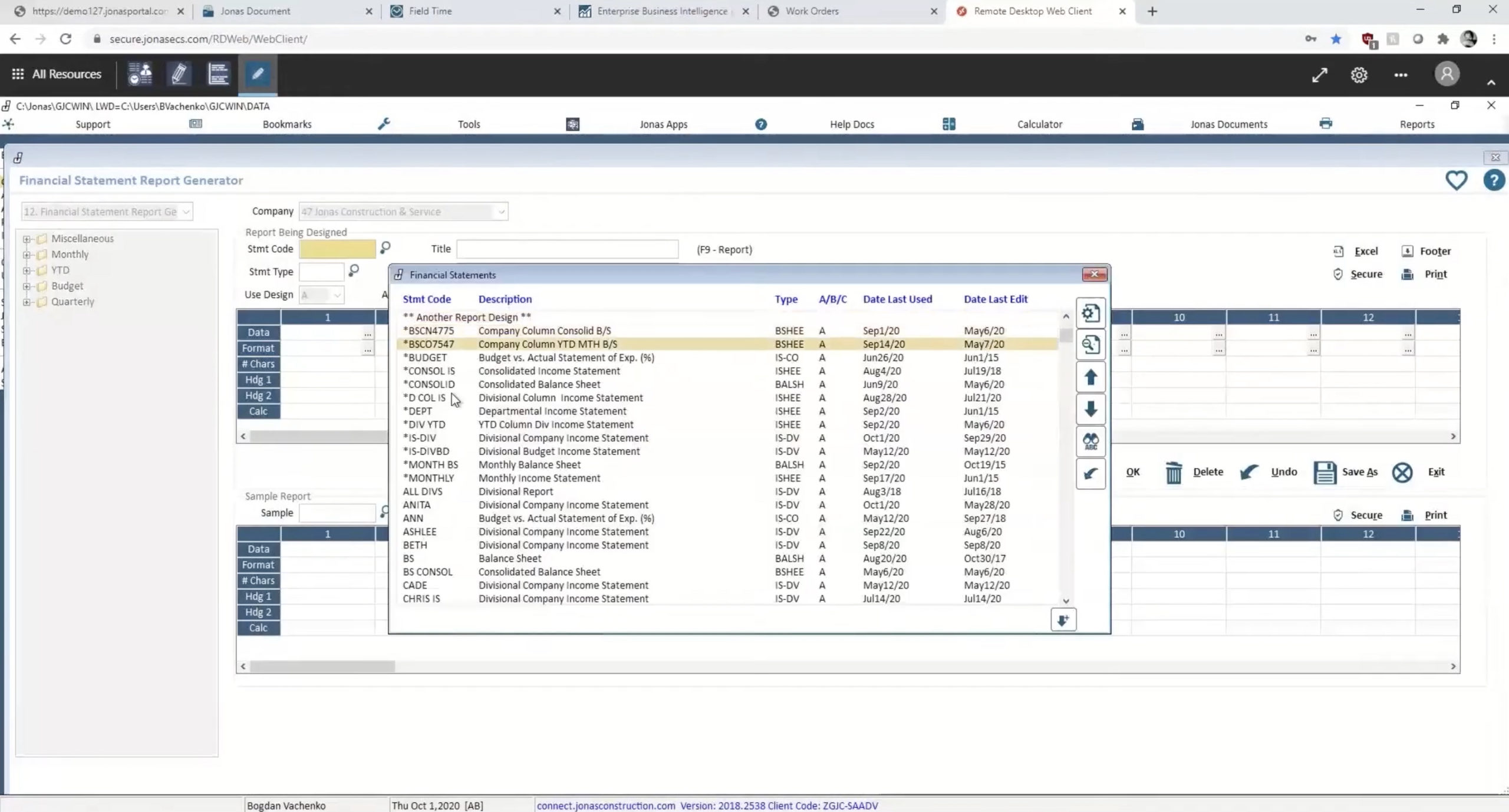The image size is (1509, 812).
Task: Open the Support menu
Action: (x=93, y=124)
